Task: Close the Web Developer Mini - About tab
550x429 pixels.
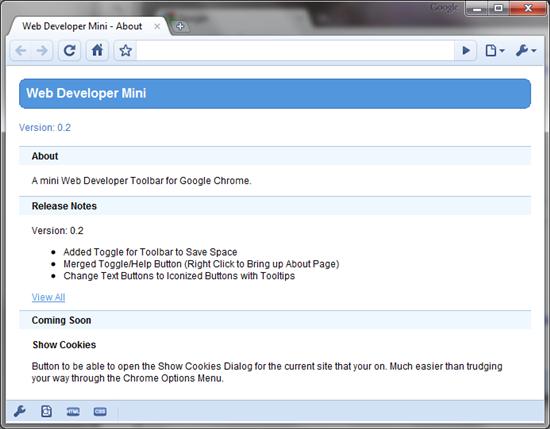Action: (x=157, y=26)
